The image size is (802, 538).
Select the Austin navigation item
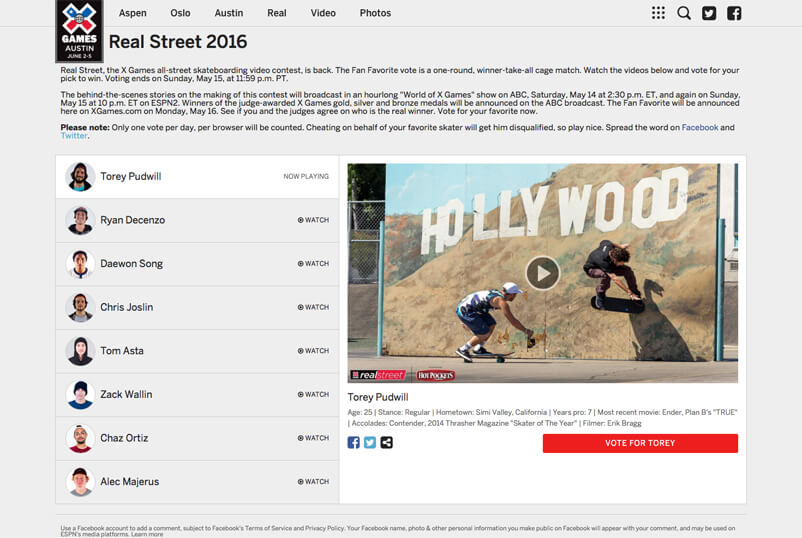[x=228, y=13]
